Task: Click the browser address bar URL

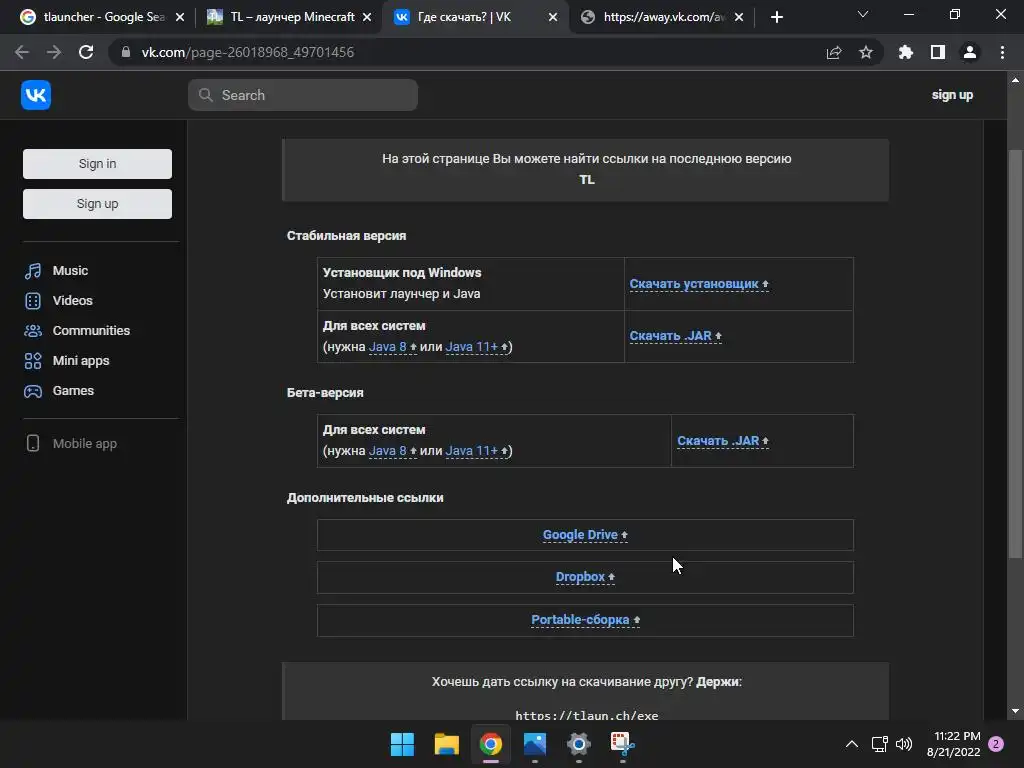Action: click(x=248, y=52)
